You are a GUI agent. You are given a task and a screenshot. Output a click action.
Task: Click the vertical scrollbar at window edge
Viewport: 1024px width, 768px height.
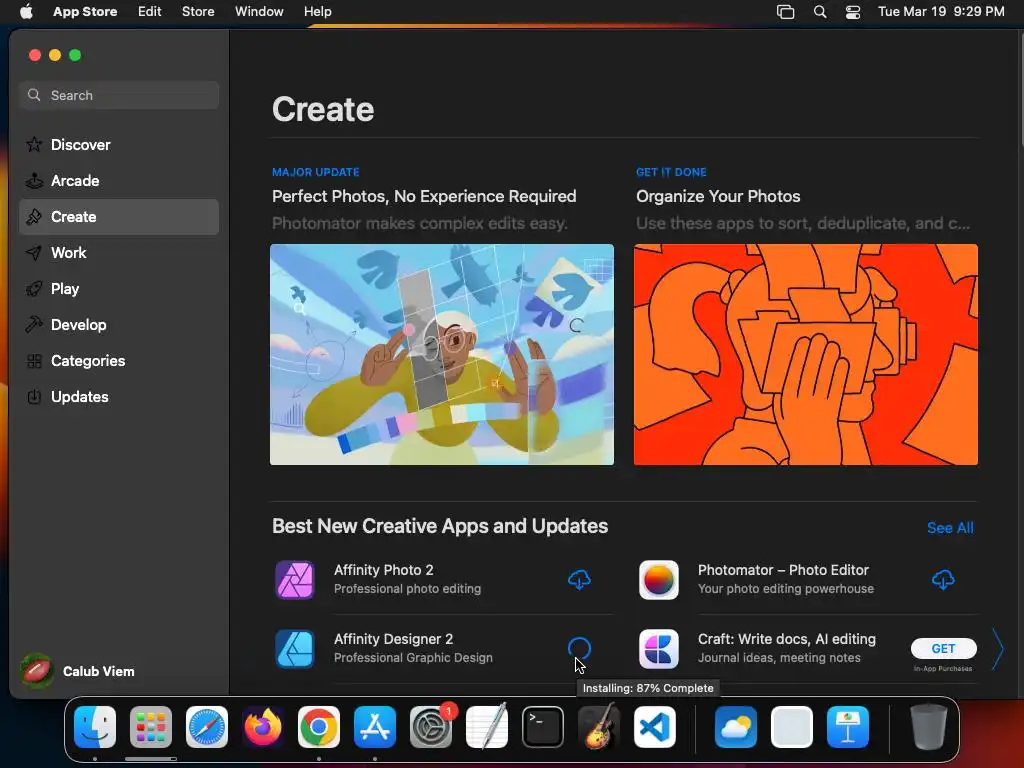(1021, 88)
